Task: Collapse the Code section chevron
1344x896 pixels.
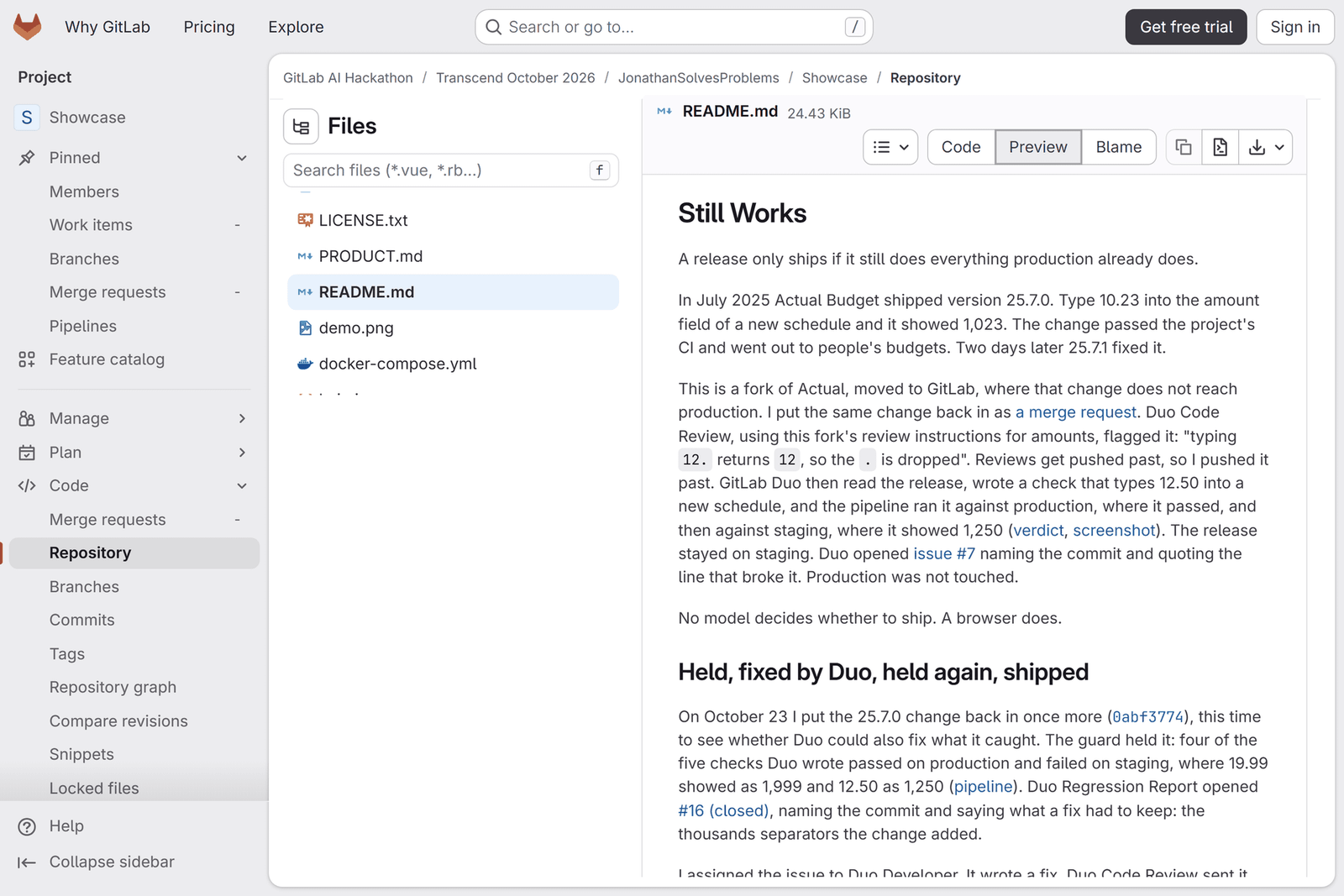Action: point(242,485)
